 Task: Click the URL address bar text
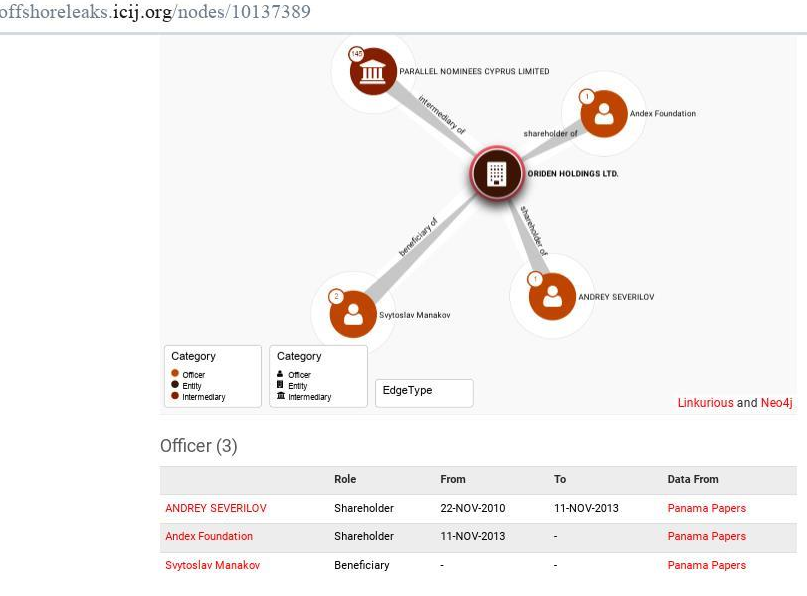[155, 13]
